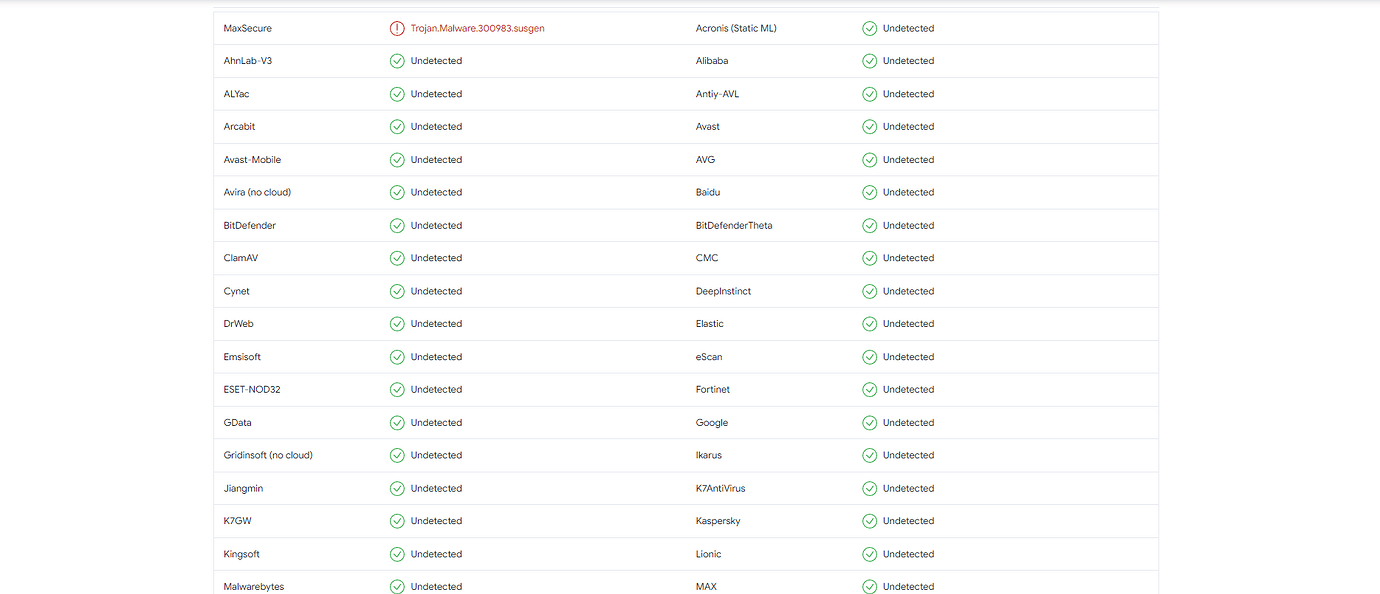
Task: Click the green checkmark beside Kaspersky
Action: 869,520
